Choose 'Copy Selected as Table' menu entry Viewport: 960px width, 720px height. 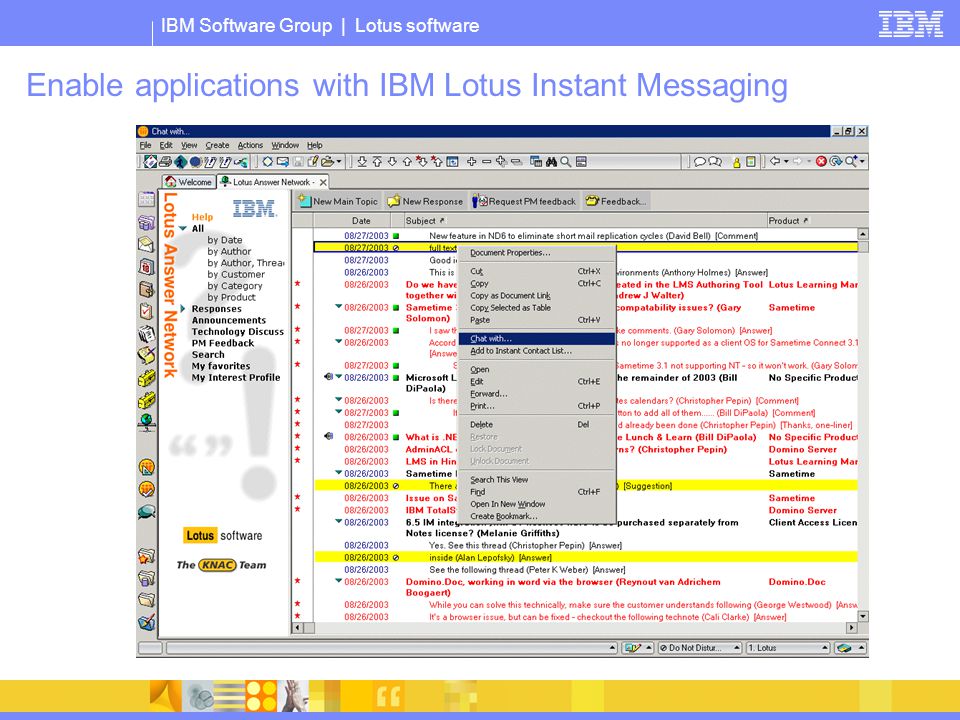coord(537,308)
